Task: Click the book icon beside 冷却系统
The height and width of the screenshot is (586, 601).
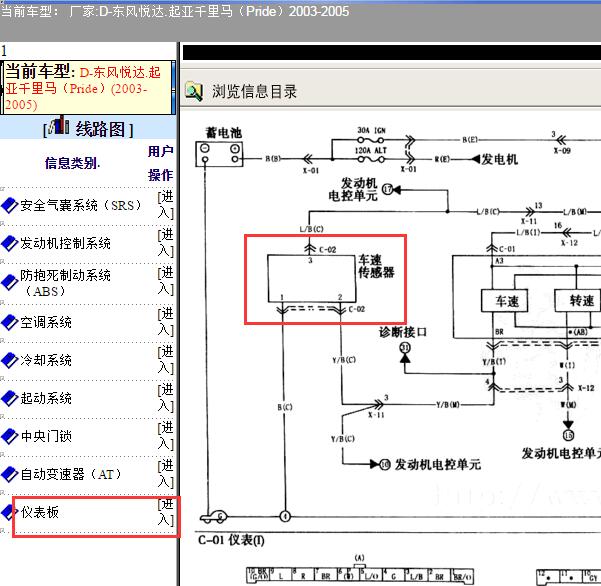Action: click(10, 360)
